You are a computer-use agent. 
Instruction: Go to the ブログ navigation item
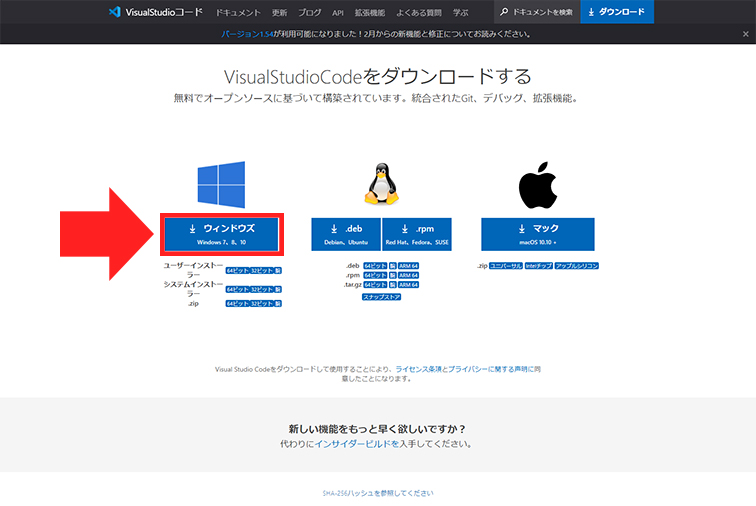310,13
